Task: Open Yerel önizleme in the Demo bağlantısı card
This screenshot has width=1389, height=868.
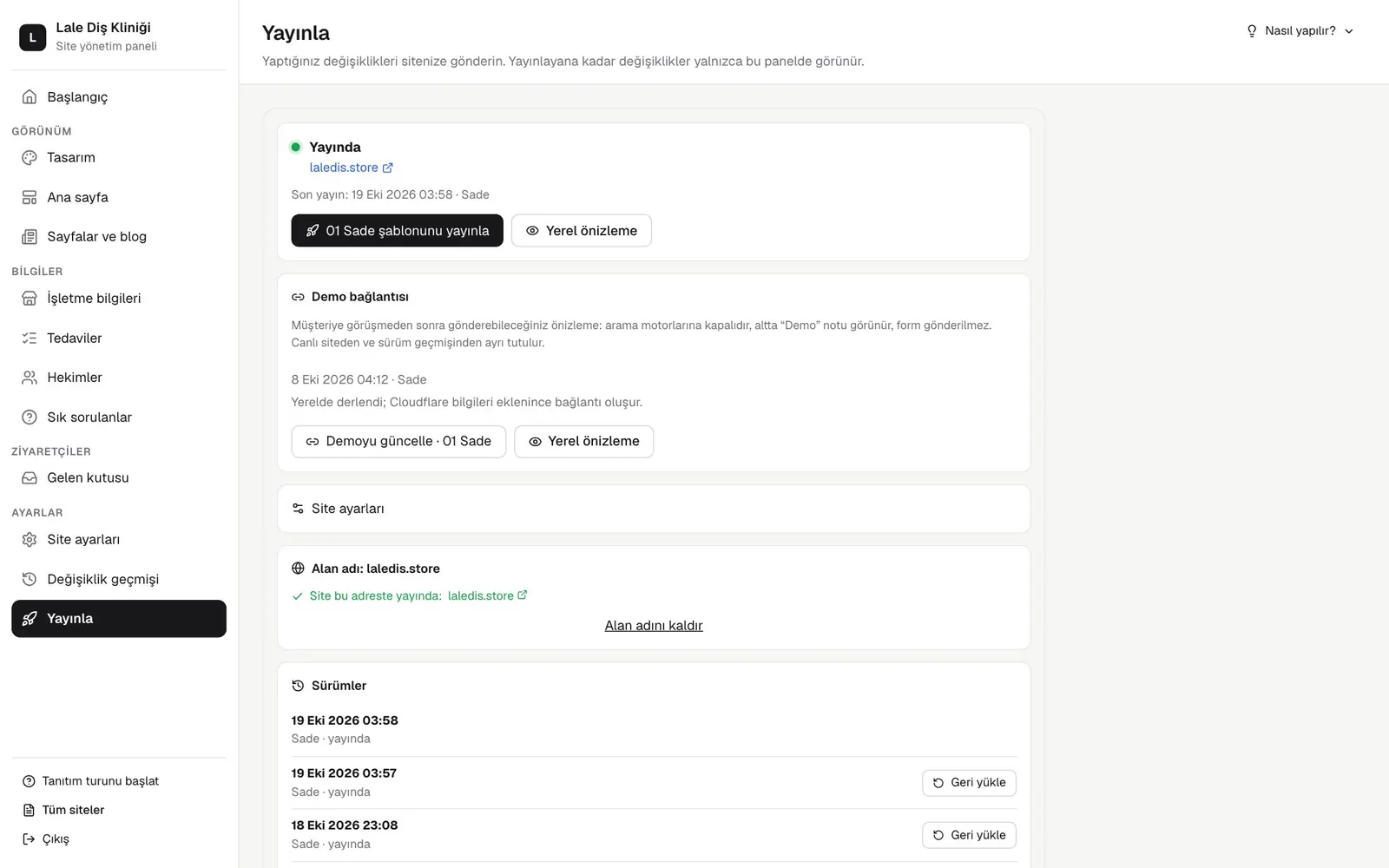Action: point(583,441)
